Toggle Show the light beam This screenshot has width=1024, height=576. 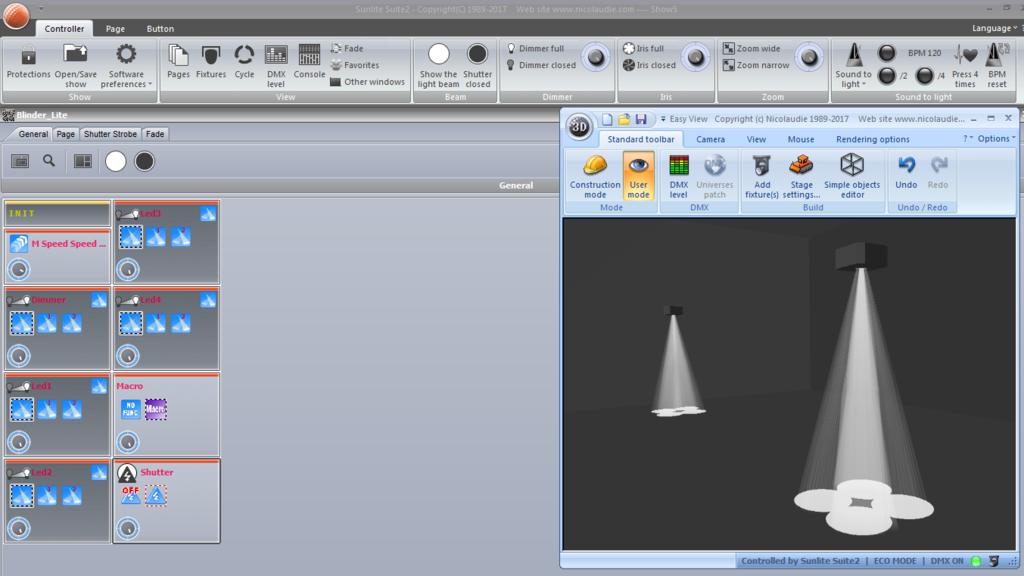438,65
